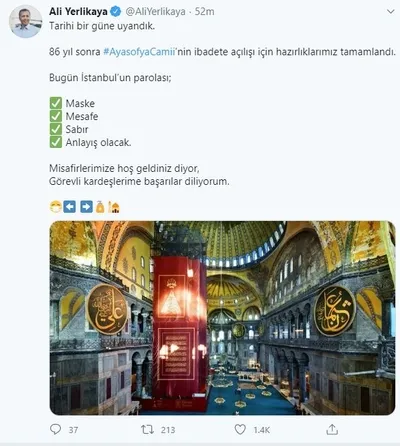Click the left arrow emoji
The height and width of the screenshot is (446, 400).
(x=70, y=207)
